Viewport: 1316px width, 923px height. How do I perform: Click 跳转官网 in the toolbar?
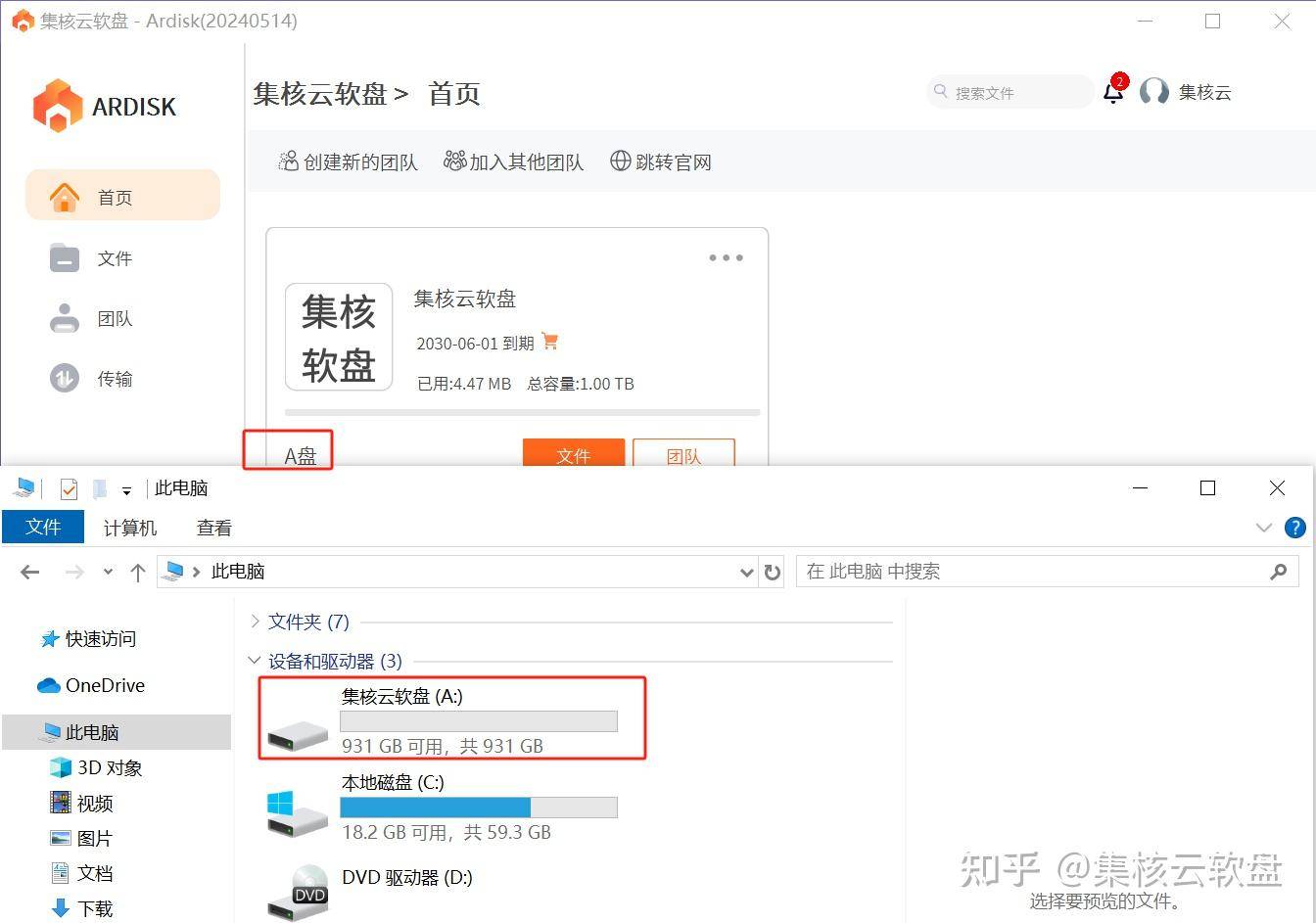point(661,162)
